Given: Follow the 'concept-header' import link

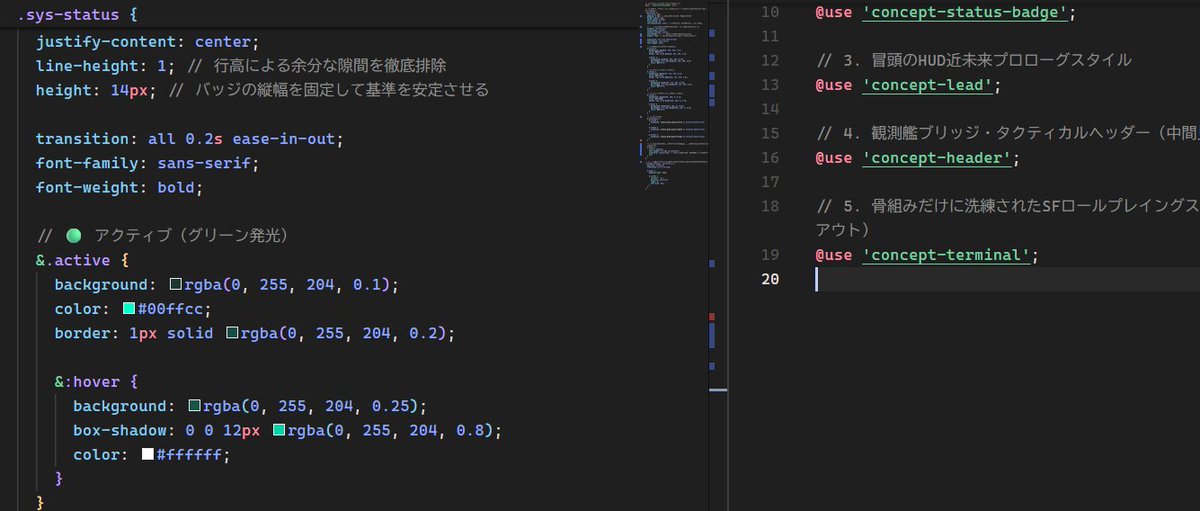Looking at the screenshot, I should coord(938,158).
